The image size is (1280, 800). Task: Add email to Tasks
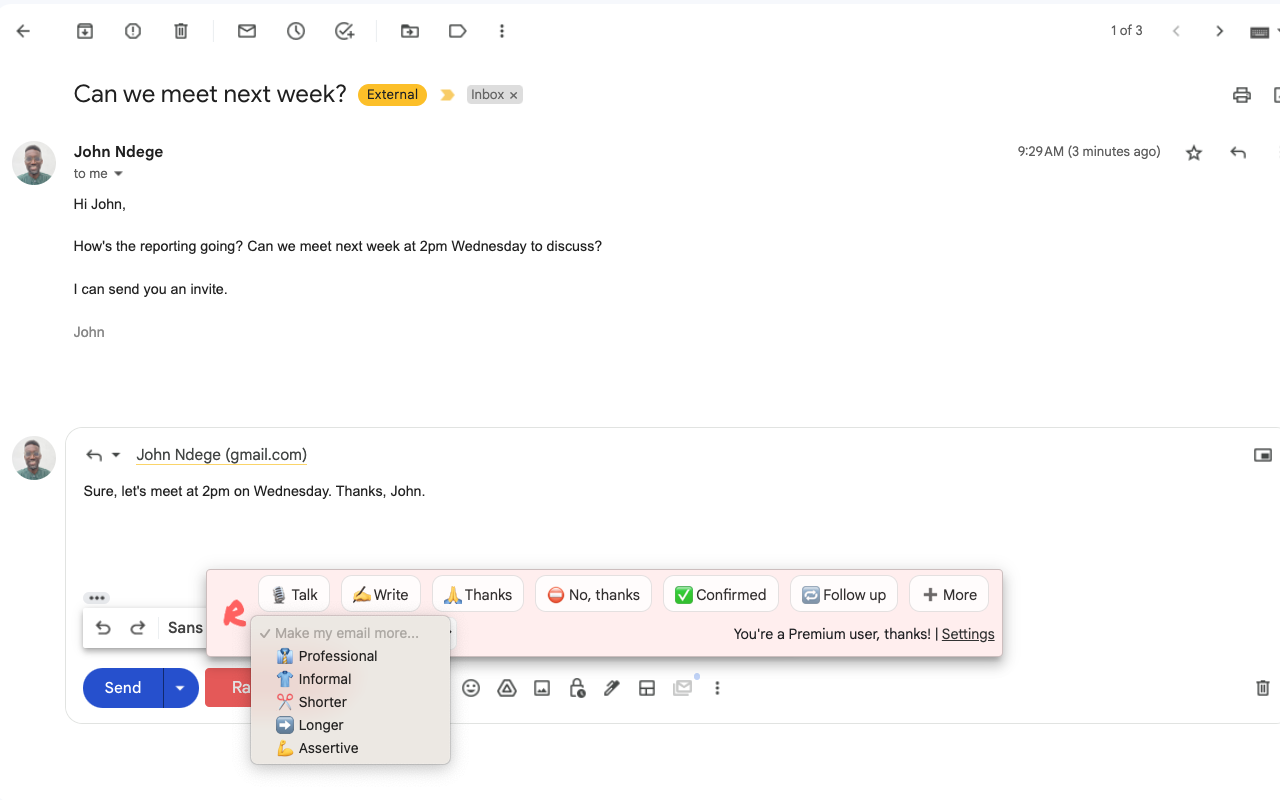345,31
